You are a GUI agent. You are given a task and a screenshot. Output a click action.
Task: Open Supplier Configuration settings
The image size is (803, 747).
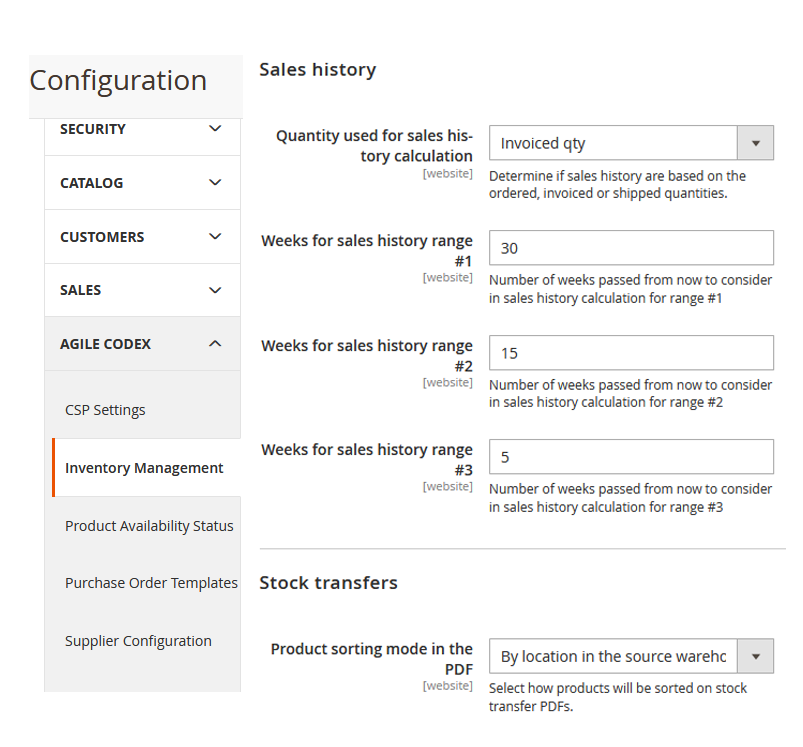tap(138, 641)
